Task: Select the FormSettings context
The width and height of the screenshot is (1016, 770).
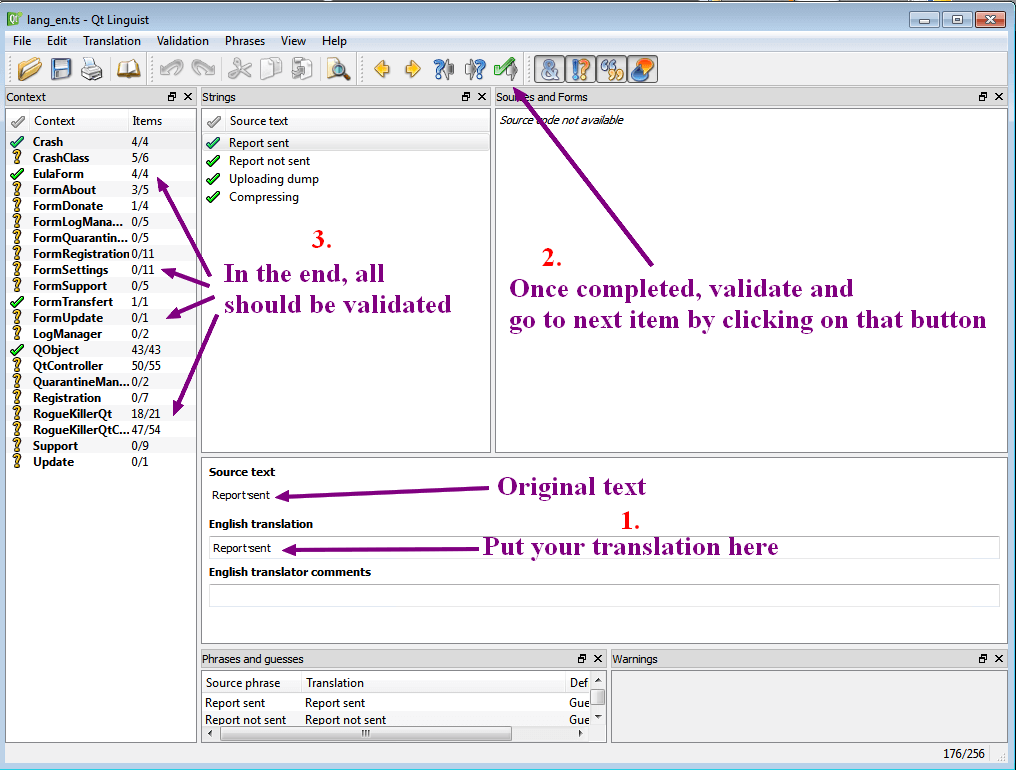Action: pyautogui.click(x=70, y=270)
